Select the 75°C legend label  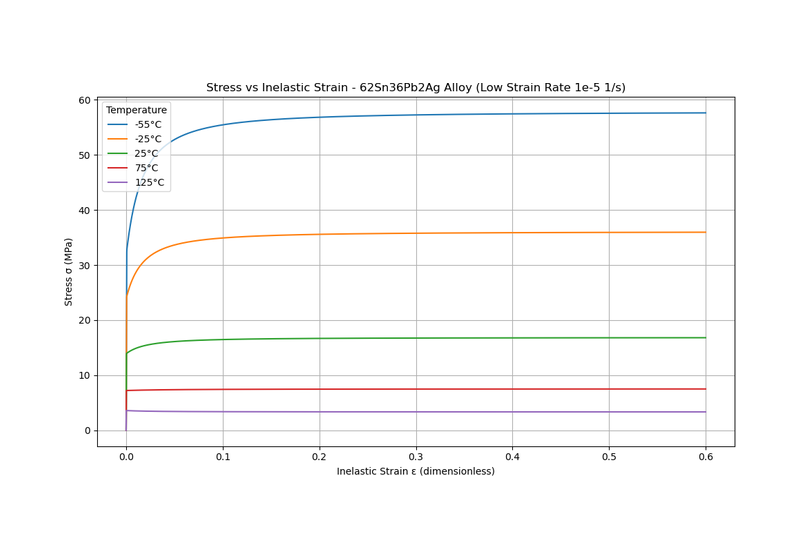pos(146,168)
